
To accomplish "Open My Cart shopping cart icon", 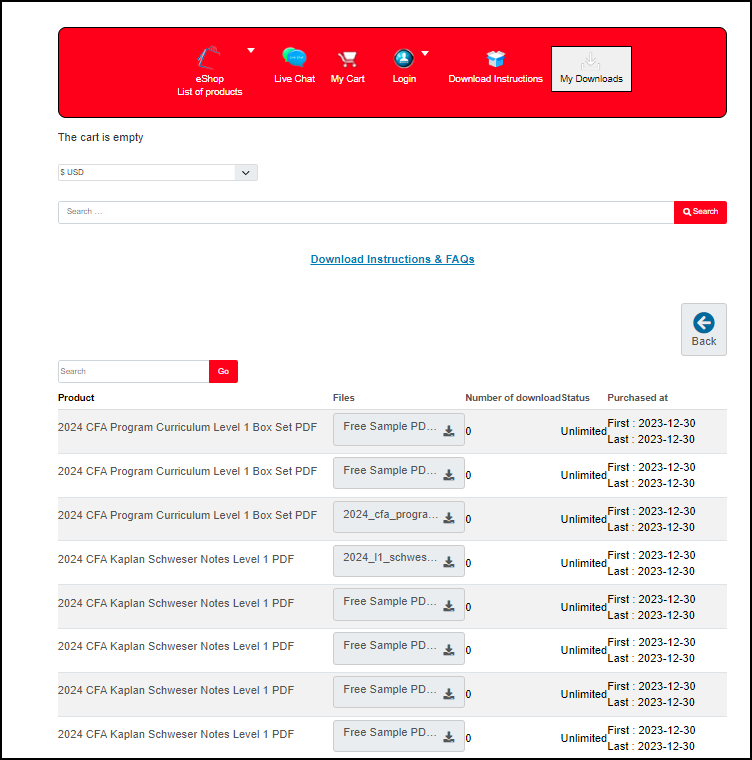I will coord(348,59).
